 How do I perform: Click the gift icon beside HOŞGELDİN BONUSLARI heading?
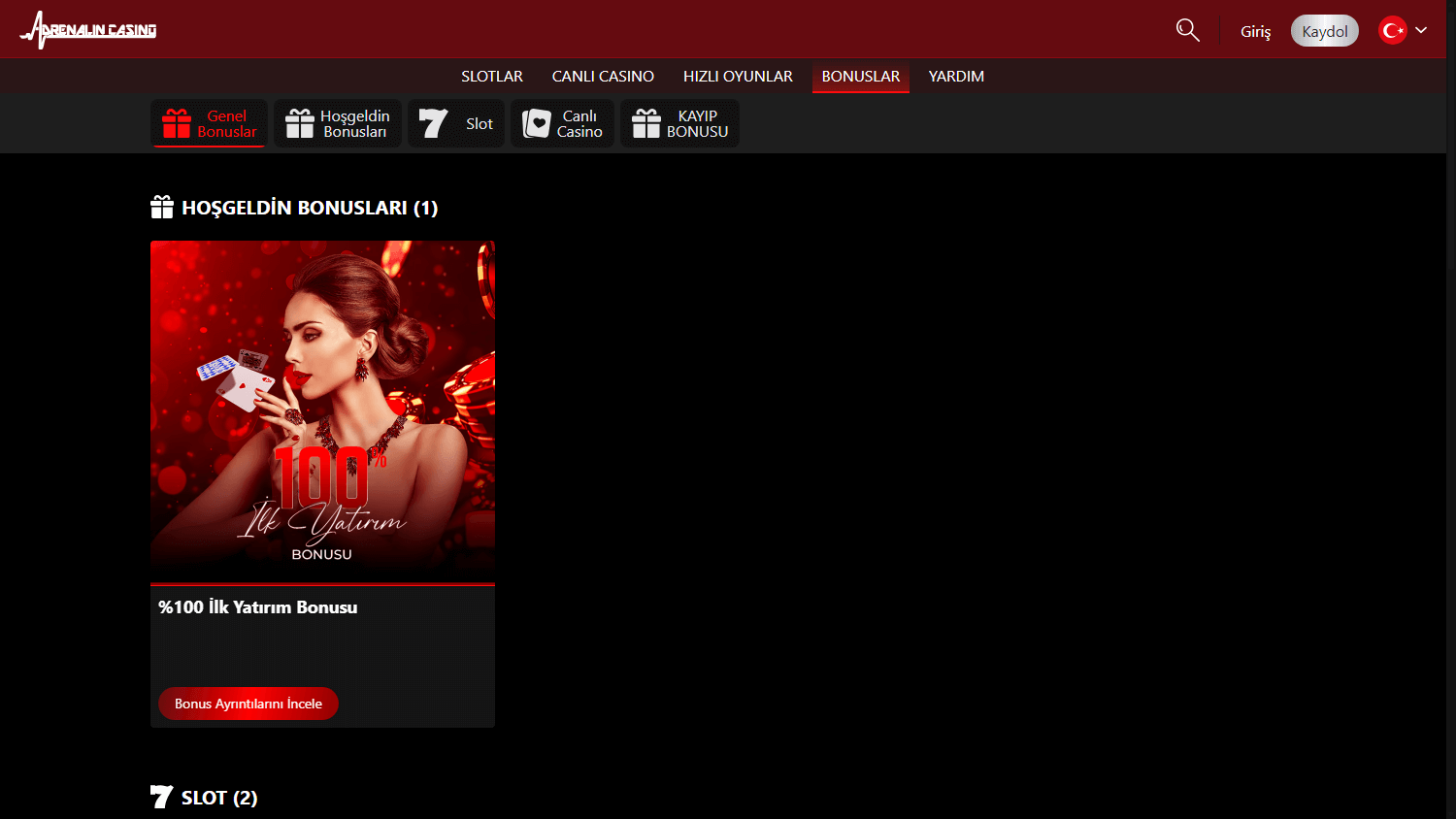(x=162, y=206)
